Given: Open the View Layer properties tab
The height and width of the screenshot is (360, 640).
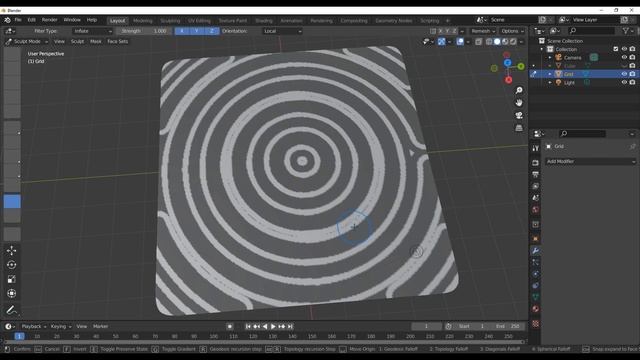Looking at the screenshot, I should pos(536,186).
